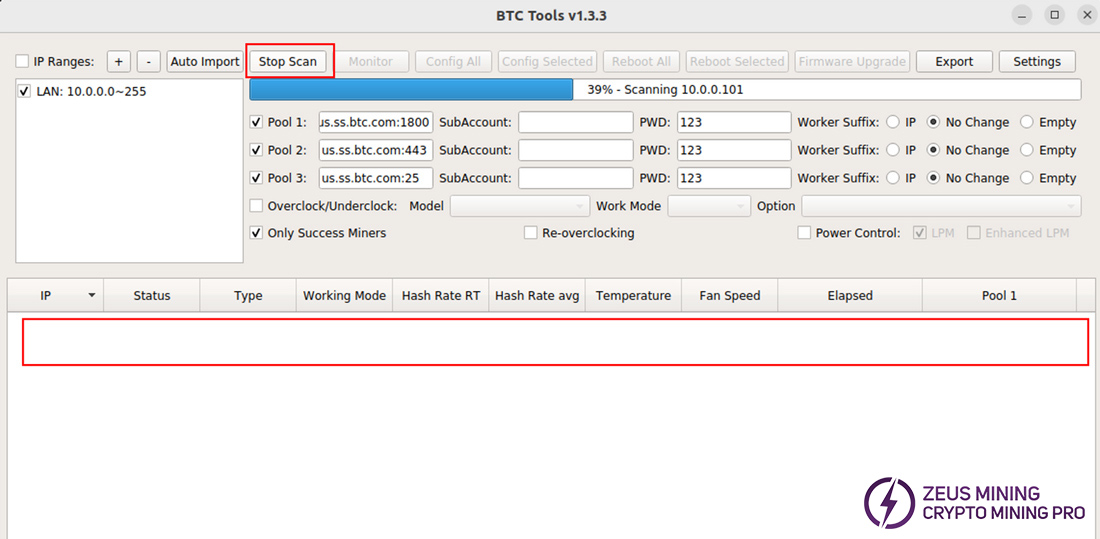Select IP worker suffix for Pool 1
This screenshot has width=1100, height=539.
click(892, 123)
